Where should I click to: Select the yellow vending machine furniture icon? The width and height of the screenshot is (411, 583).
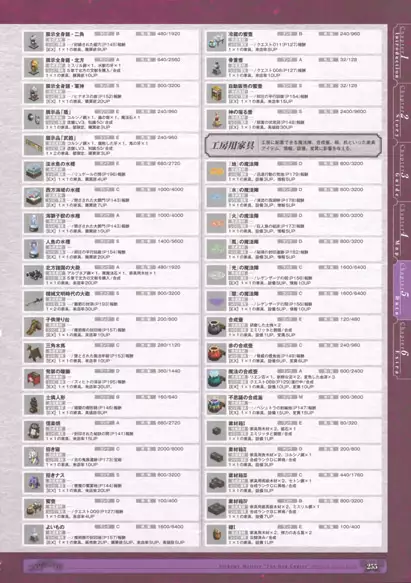(216, 93)
